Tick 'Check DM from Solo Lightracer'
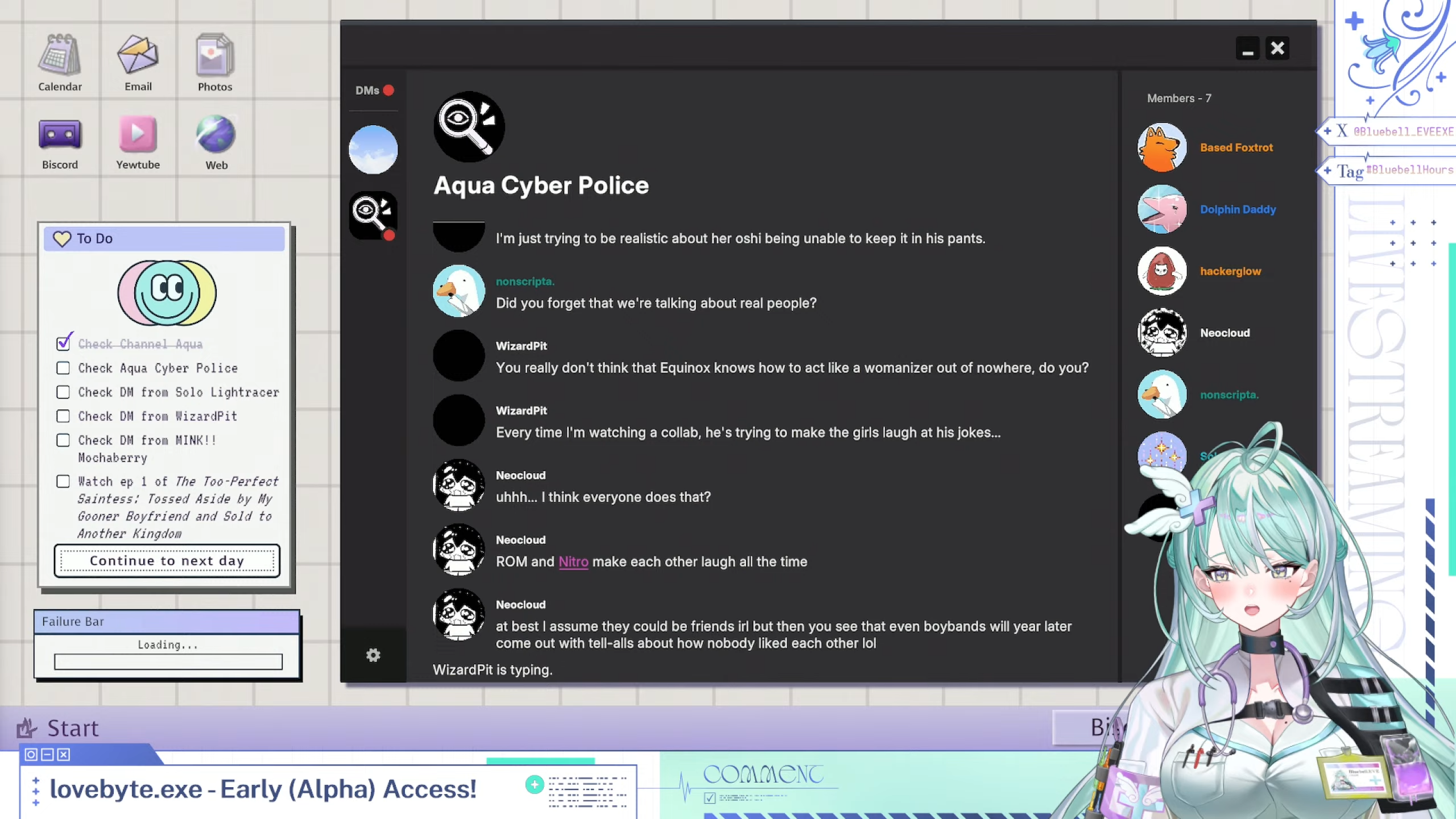The height and width of the screenshot is (819, 1456). pos(63,392)
